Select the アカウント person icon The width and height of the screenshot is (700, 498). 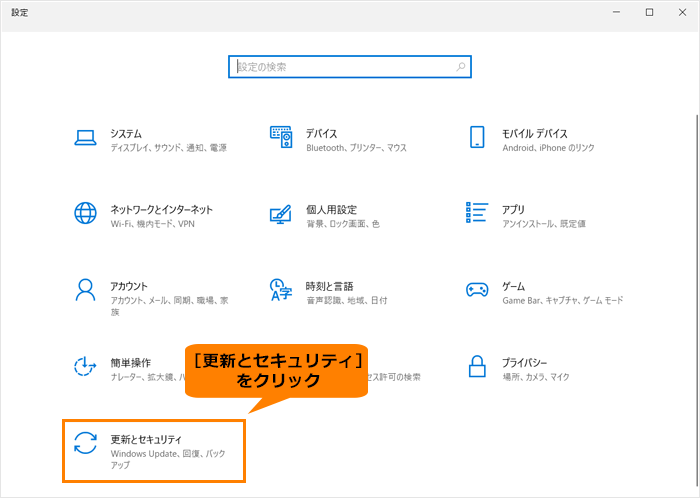85,290
